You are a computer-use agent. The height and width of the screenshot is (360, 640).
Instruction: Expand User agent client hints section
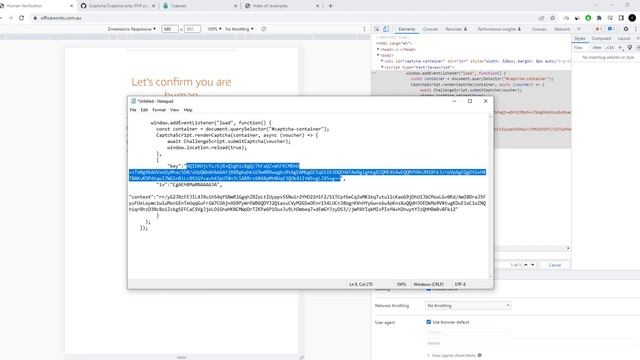tap(428, 356)
